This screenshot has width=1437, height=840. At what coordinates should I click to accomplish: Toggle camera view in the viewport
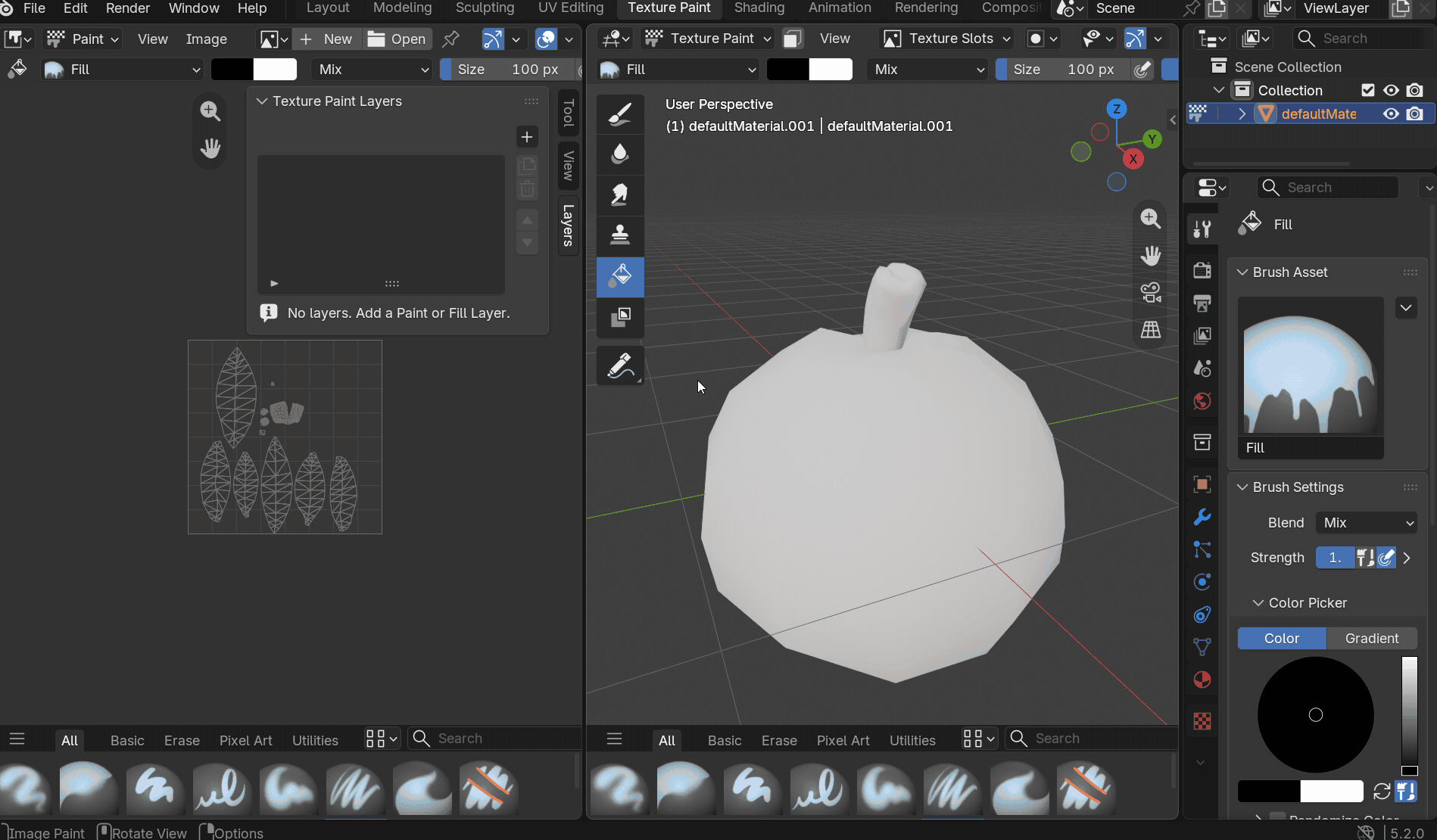click(1151, 293)
